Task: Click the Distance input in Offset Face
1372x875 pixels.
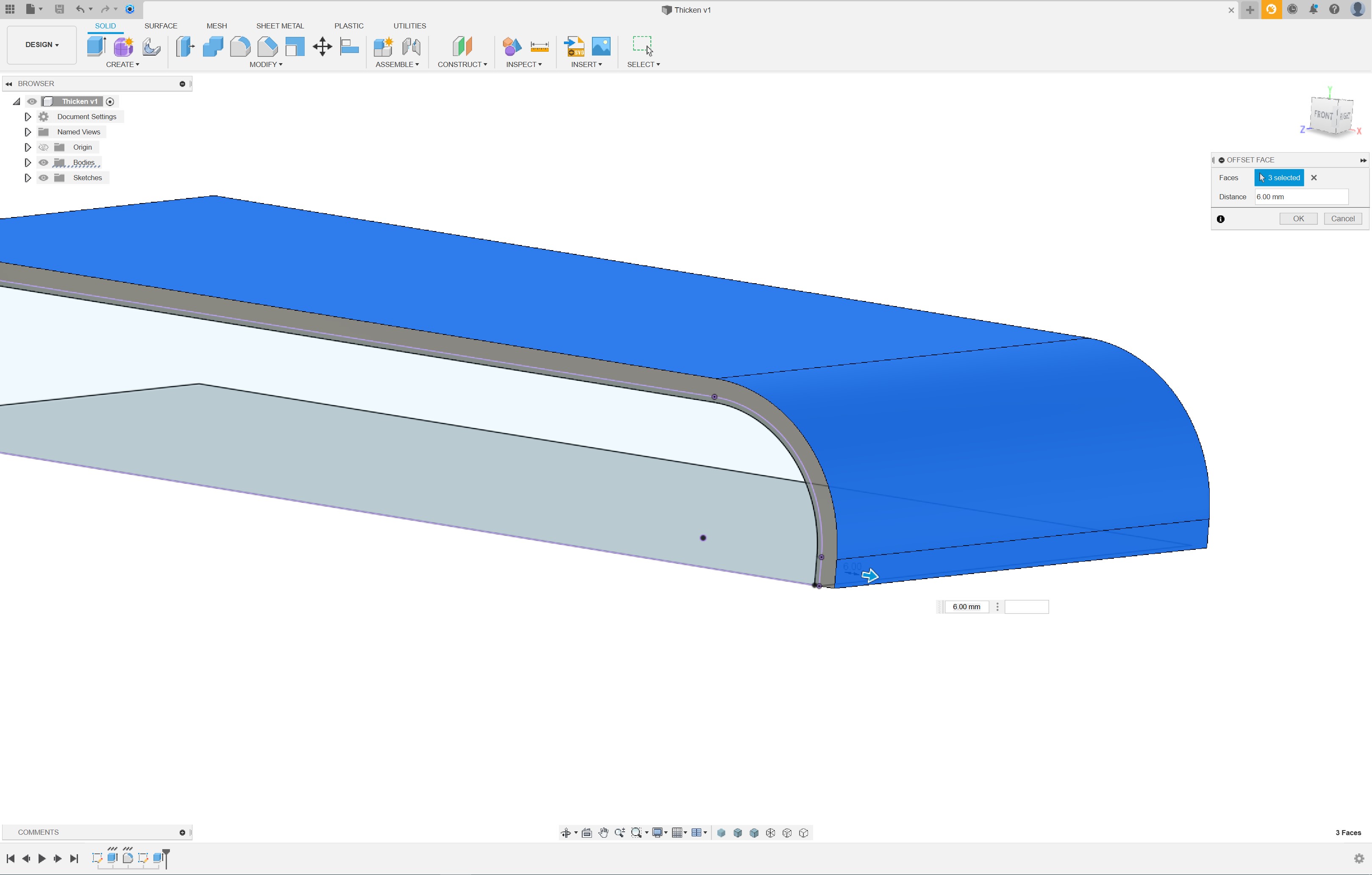Action: tap(1301, 197)
